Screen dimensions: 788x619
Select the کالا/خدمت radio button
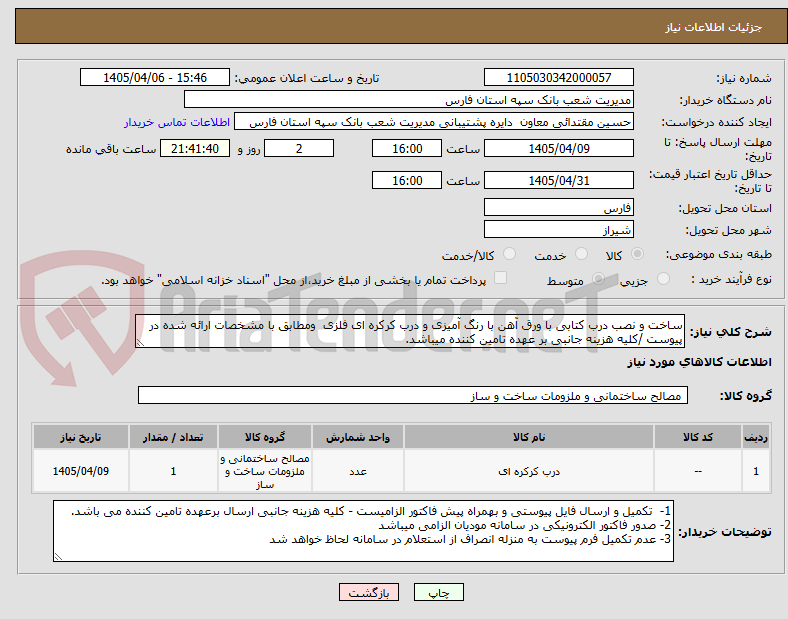tap(509, 254)
